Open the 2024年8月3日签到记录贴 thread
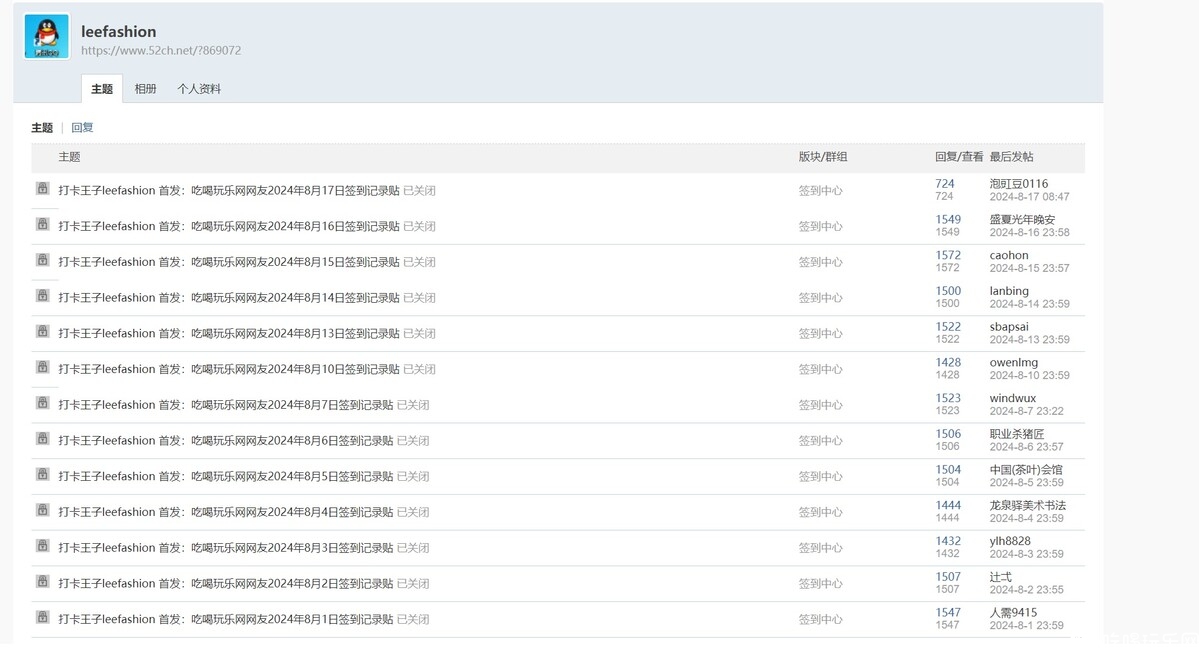Image resolution: width=1199 pixels, height=654 pixels. pyautogui.click(x=226, y=548)
